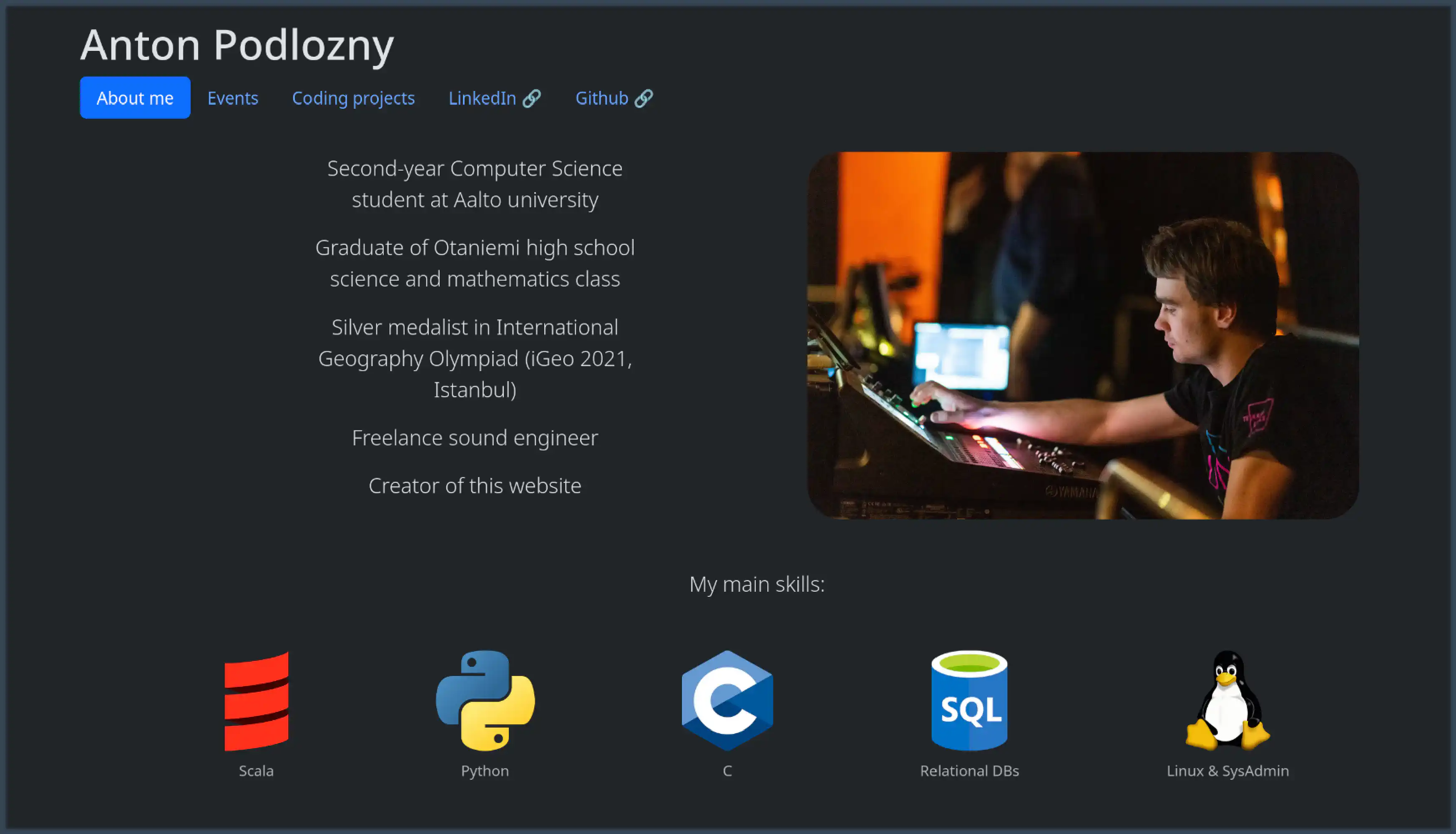The height and width of the screenshot is (834, 1456).
Task: Visit the Github link
Action: 601,98
